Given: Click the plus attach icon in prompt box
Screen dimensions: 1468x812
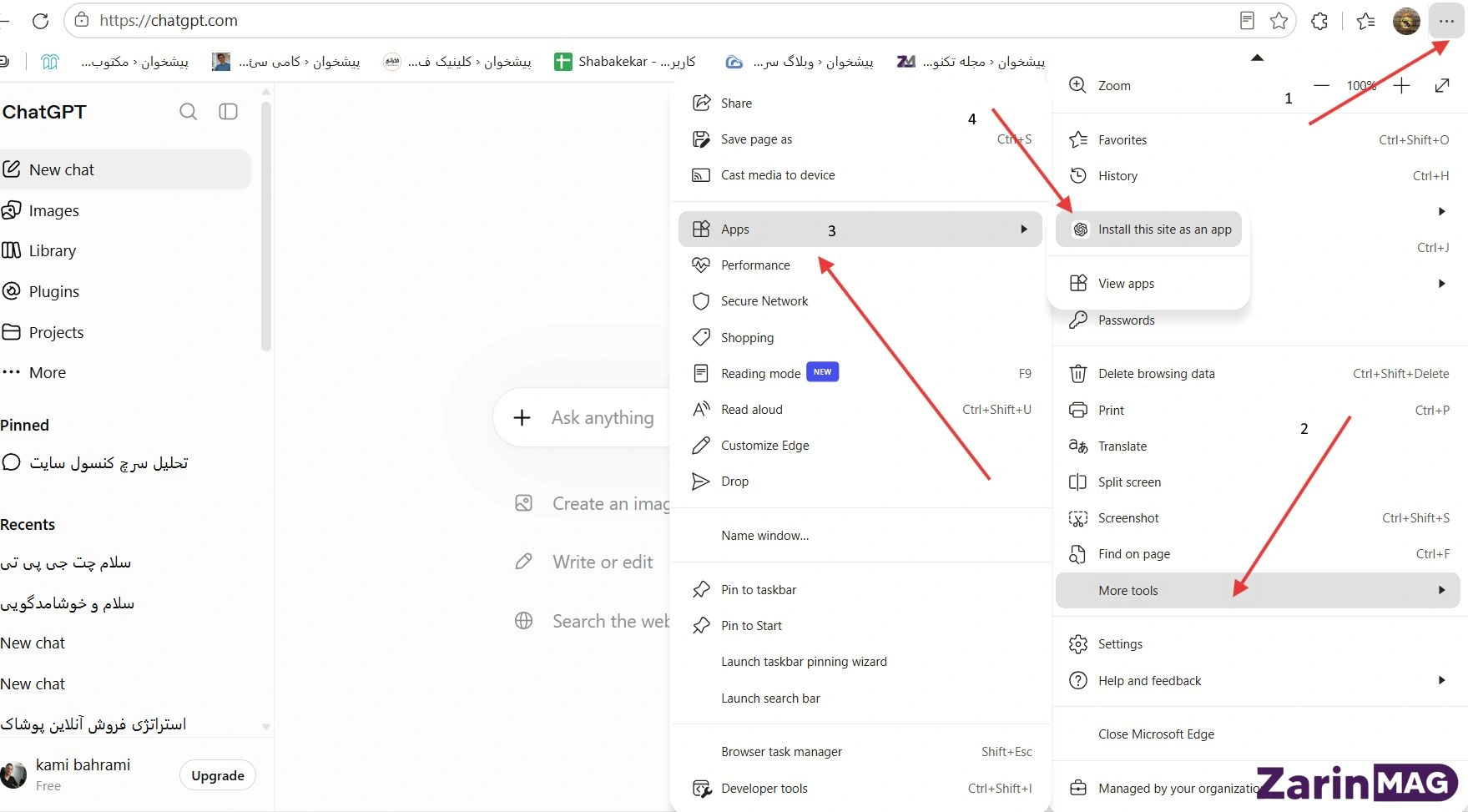Looking at the screenshot, I should [522, 417].
